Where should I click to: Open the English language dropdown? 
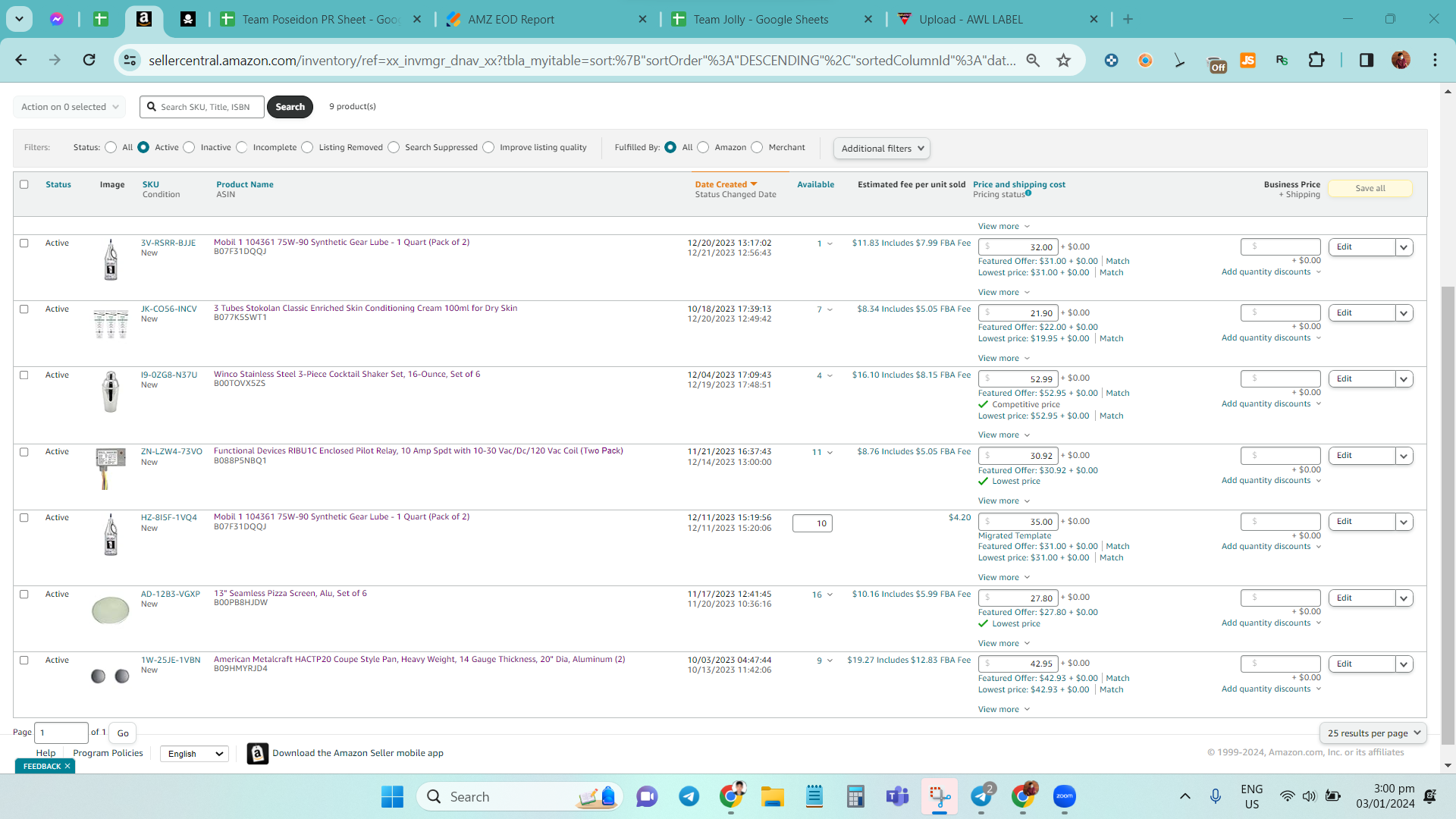[195, 754]
